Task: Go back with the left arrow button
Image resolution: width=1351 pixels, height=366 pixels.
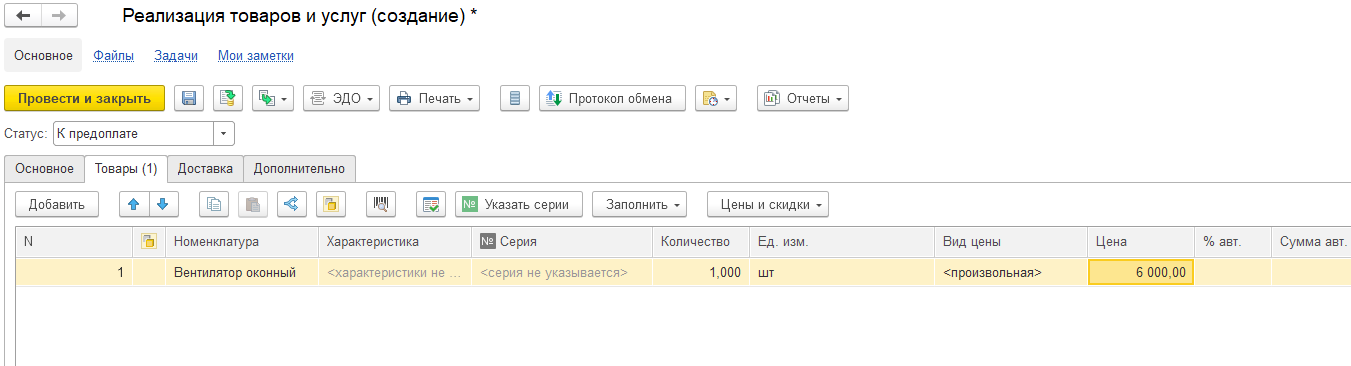Action: [23, 16]
